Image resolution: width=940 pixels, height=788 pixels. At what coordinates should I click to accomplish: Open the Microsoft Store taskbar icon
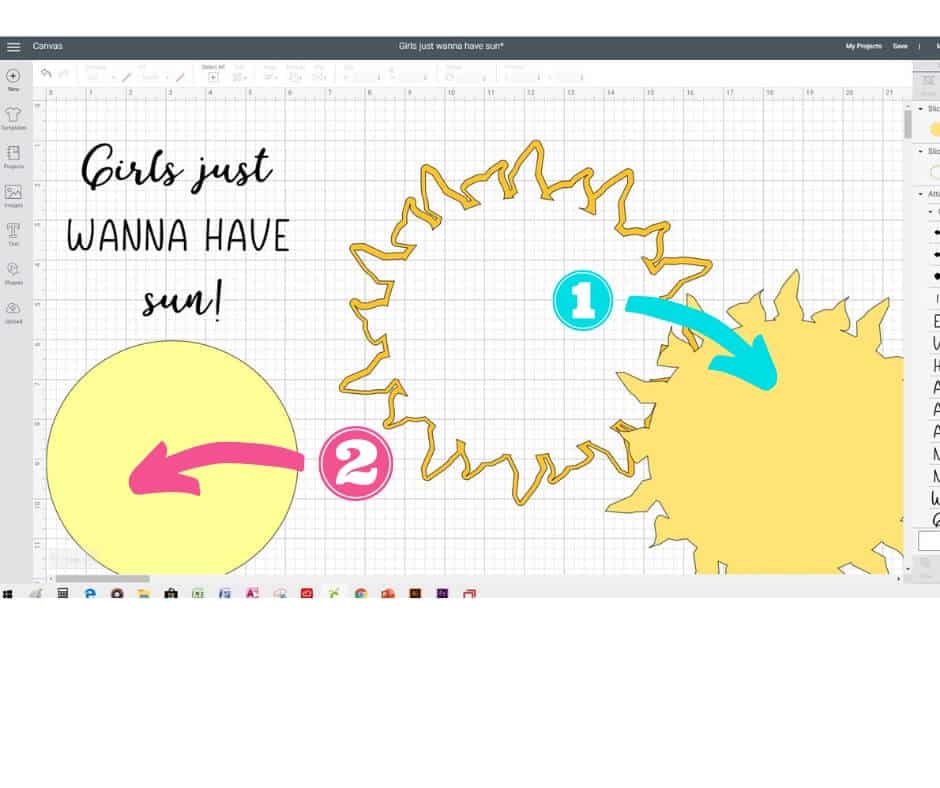171,594
